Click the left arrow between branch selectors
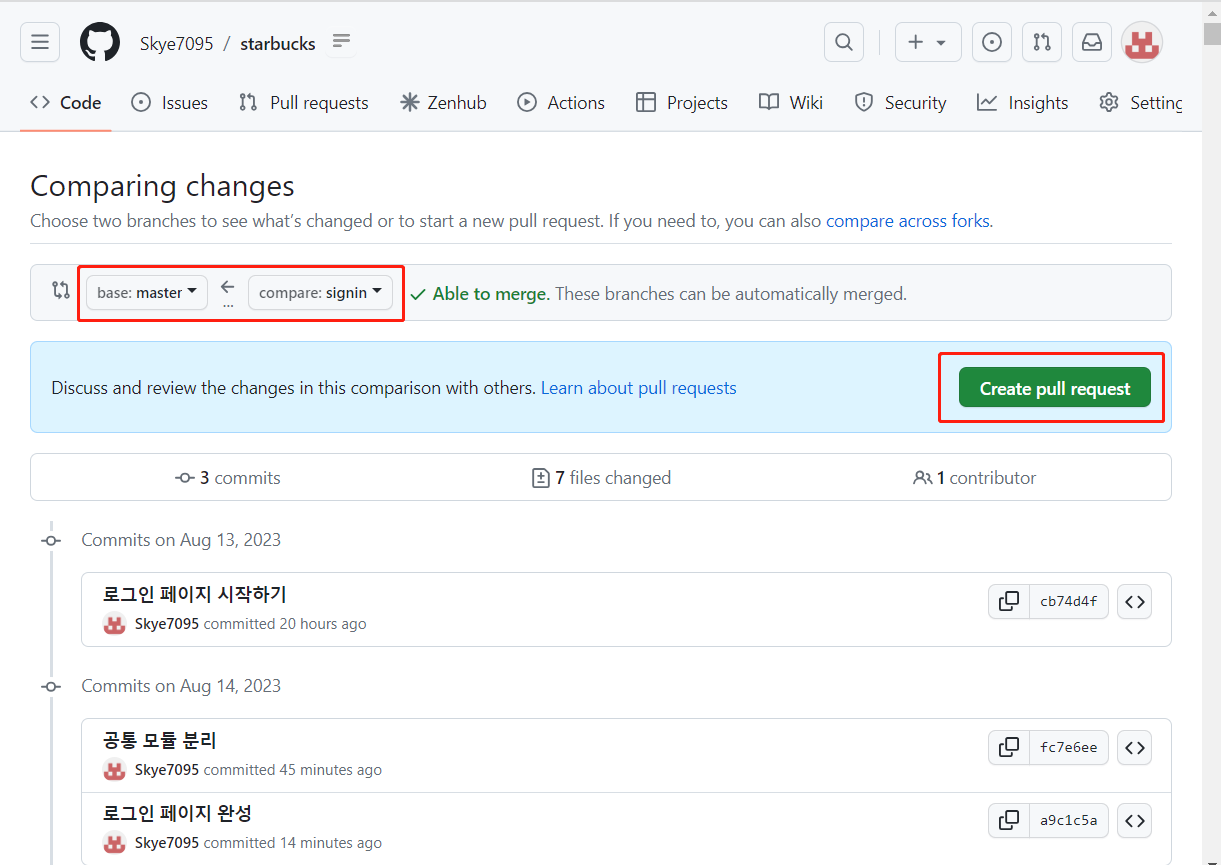 click(228, 287)
